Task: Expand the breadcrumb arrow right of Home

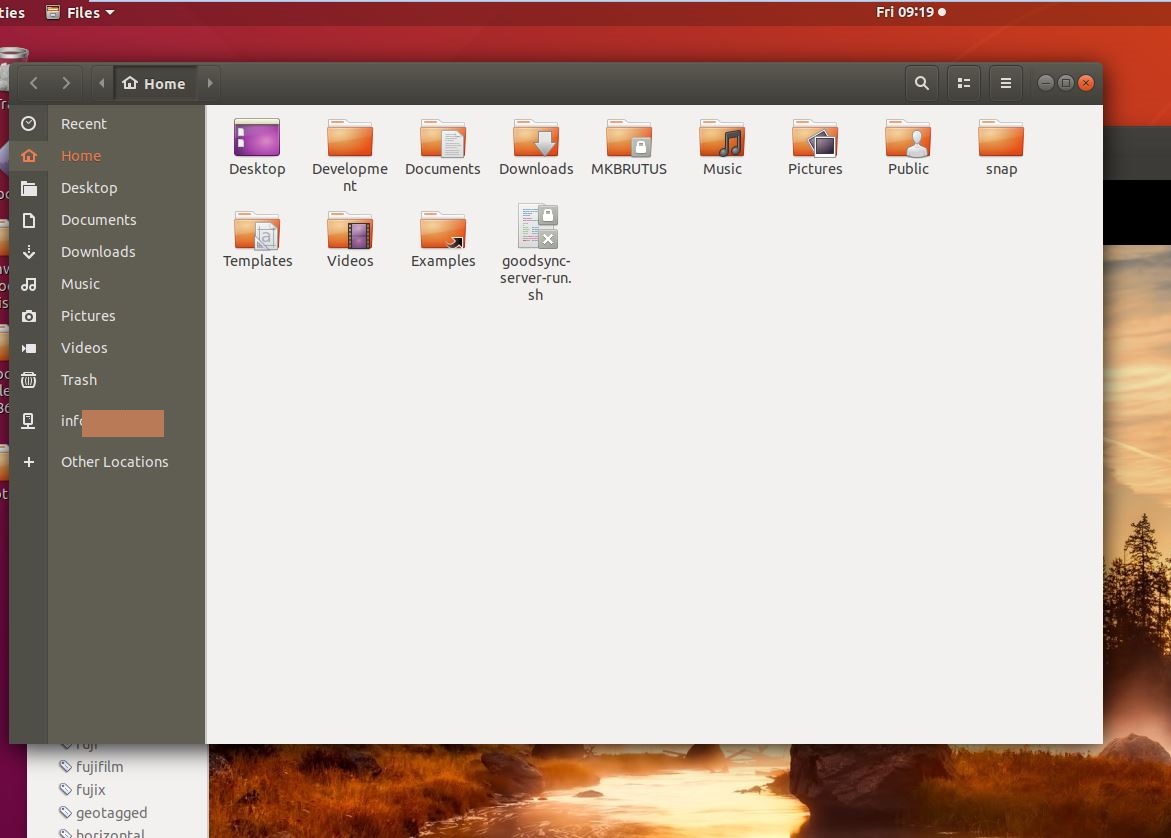Action: [209, 83]
